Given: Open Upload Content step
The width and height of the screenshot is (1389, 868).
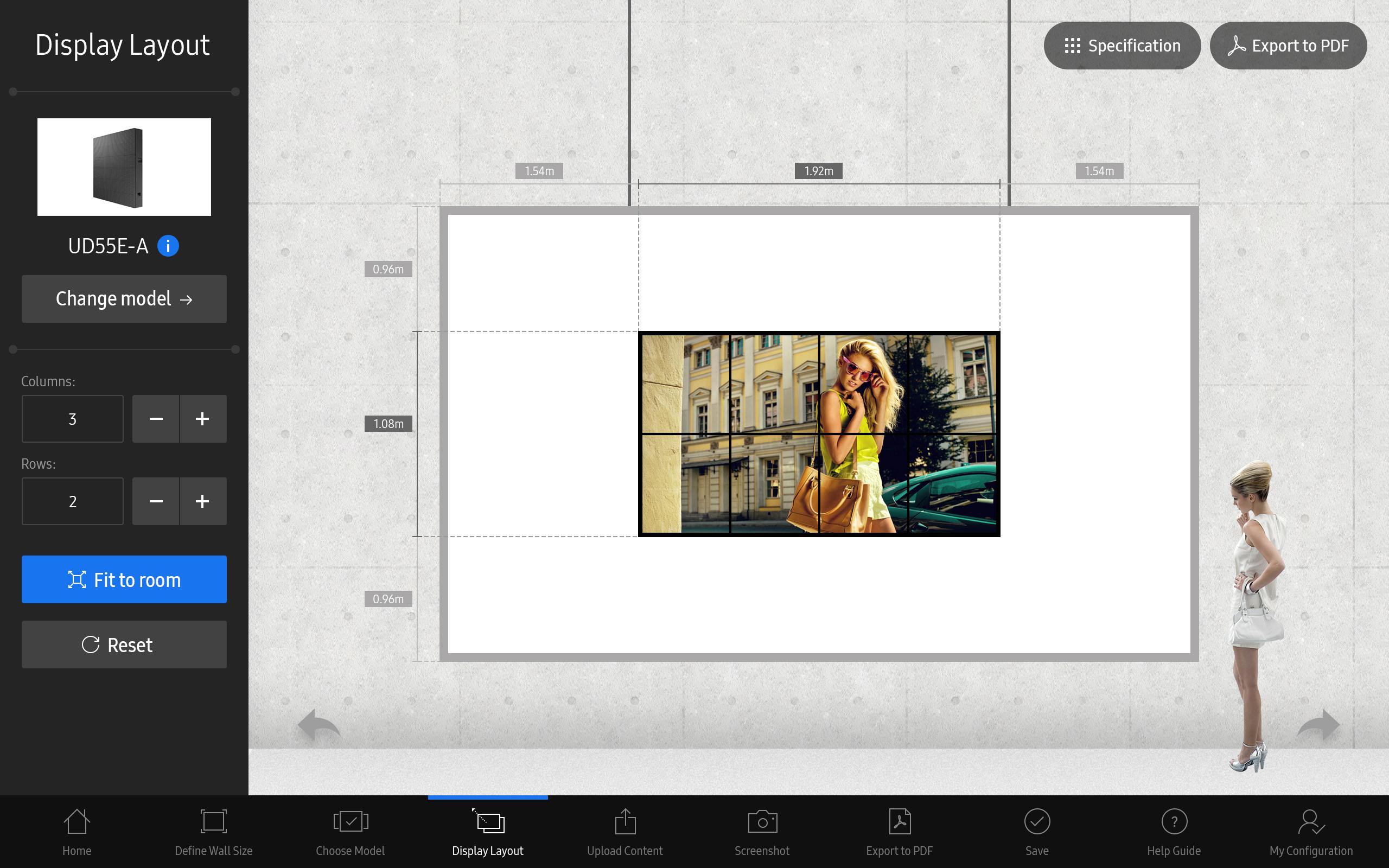Looking at the screenshot, I should pos(625,832).
